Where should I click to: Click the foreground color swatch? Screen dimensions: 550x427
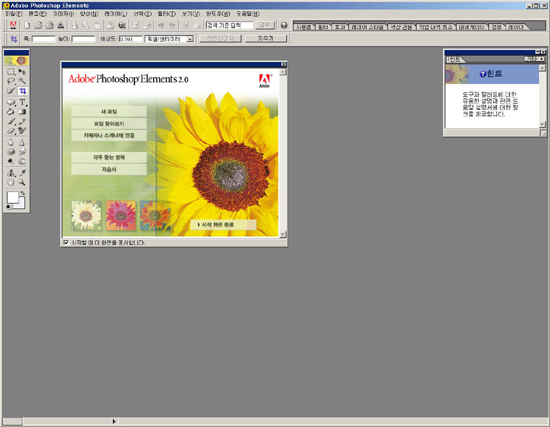(x=13, y=198)
